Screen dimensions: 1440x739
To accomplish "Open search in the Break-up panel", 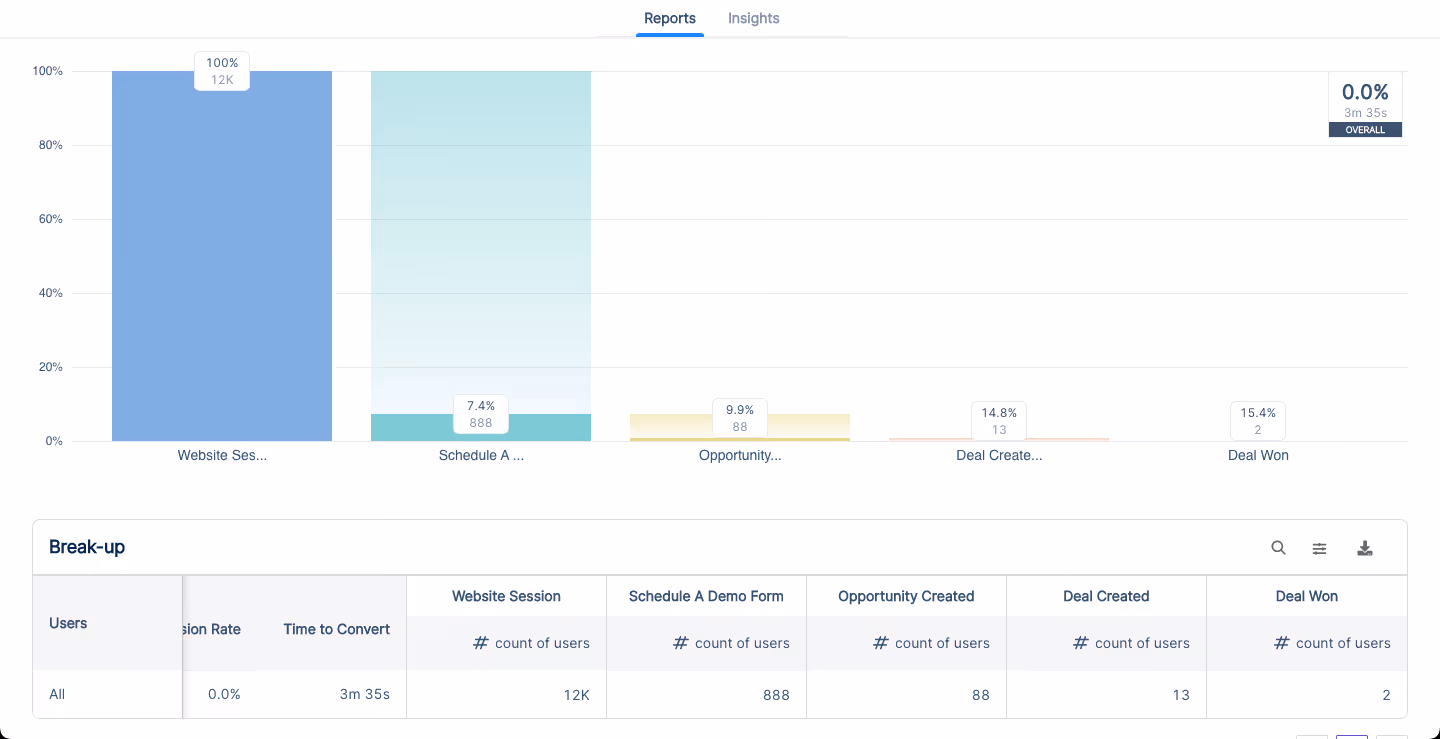I will pos(1278,547).
